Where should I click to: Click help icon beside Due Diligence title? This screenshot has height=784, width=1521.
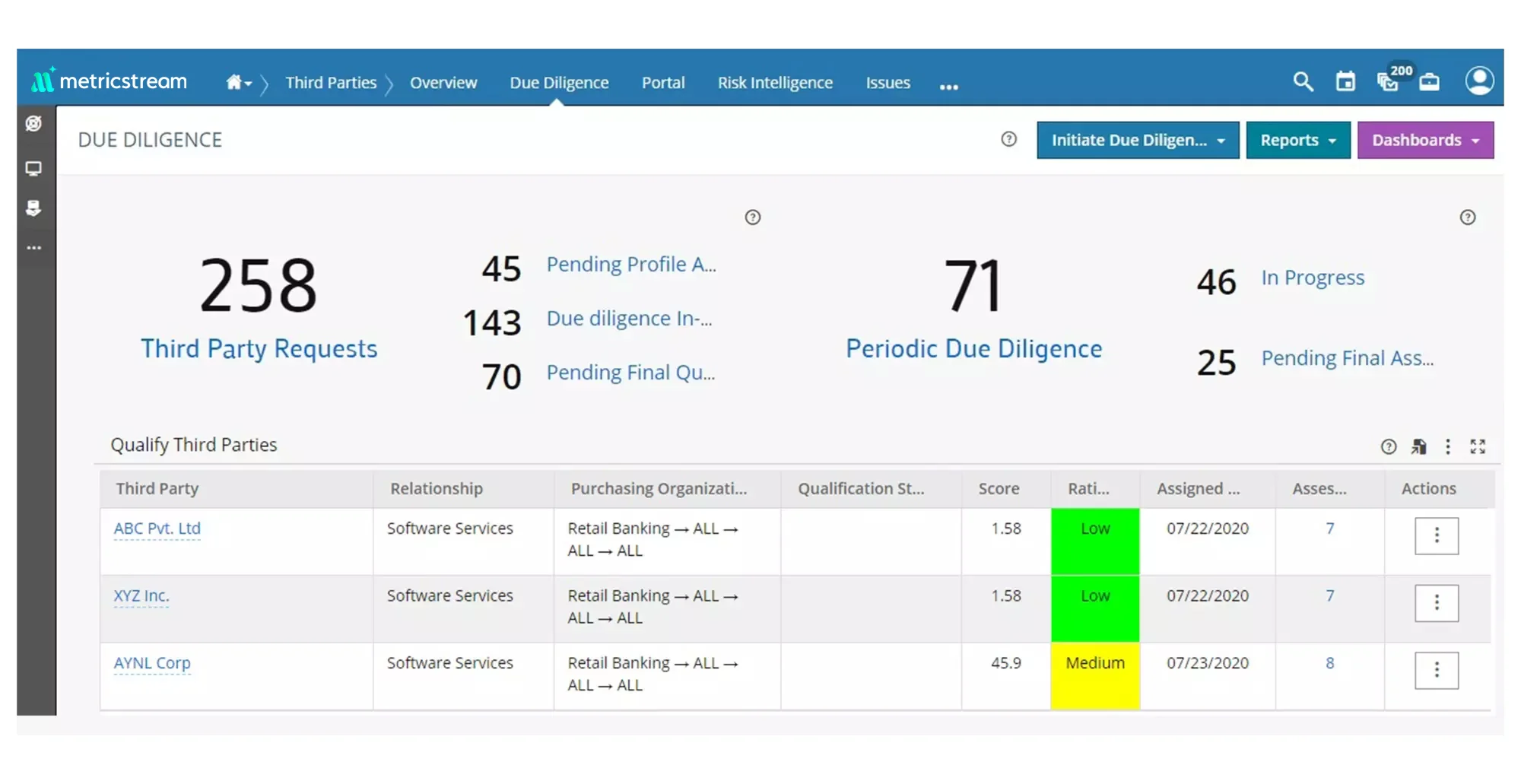coord(1008,139)
